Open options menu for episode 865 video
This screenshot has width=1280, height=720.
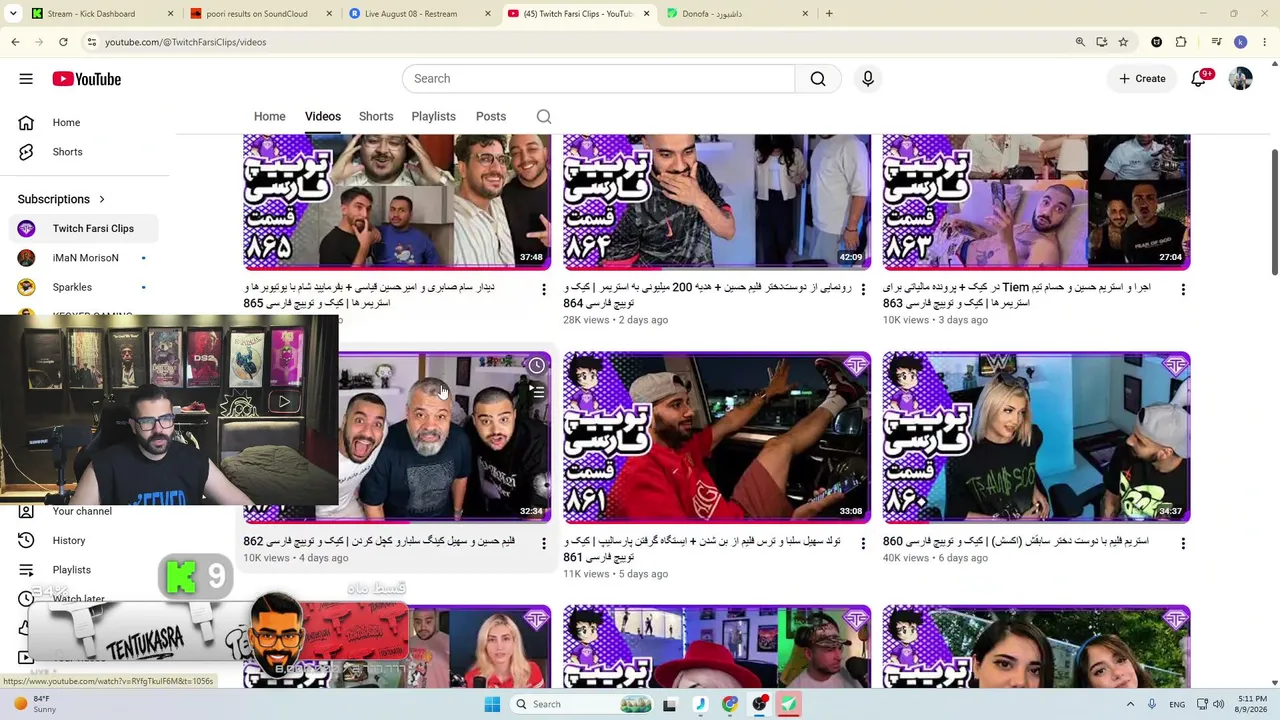click(544, 290)
